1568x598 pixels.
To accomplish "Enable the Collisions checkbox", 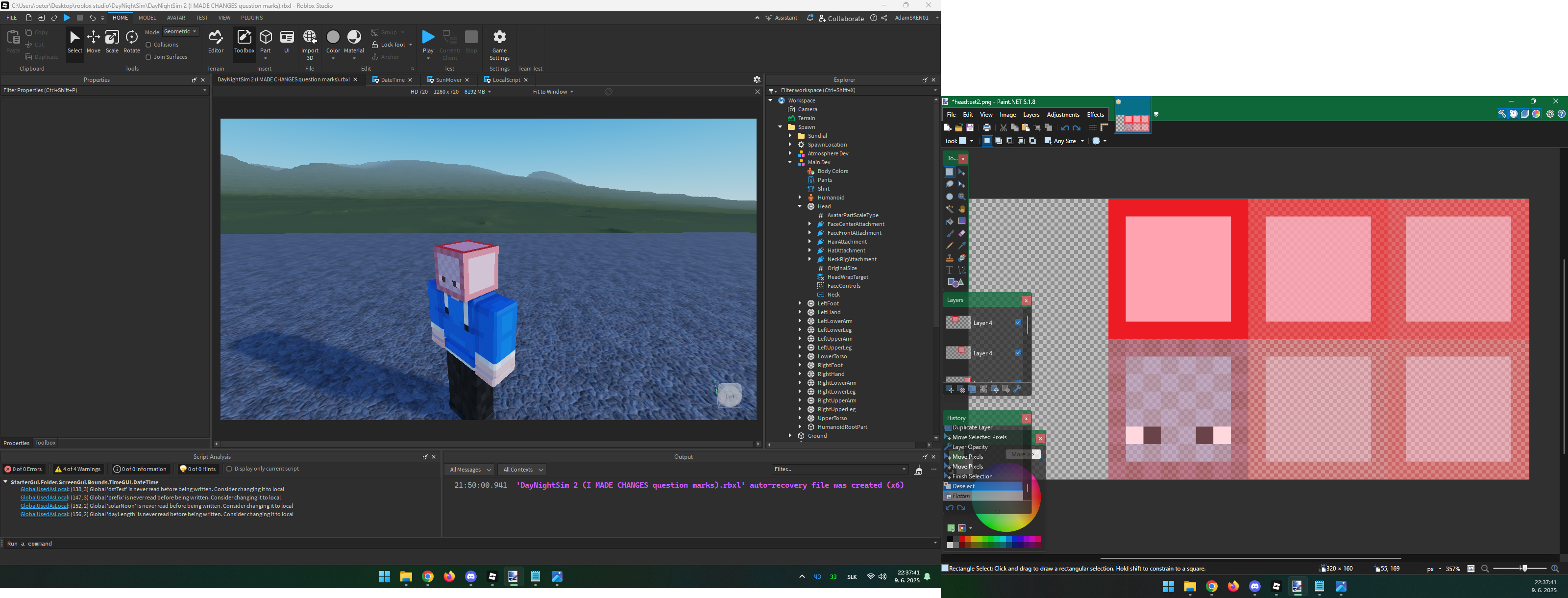I will [148, 45].
